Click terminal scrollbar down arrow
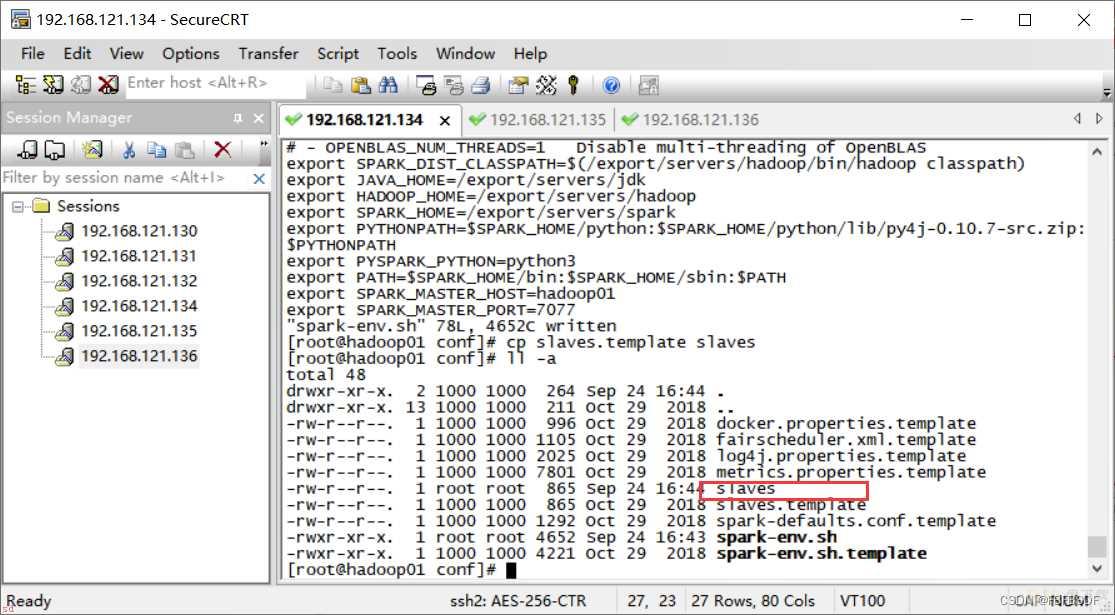Viewport: 1115px width, 615px height. pos(1098,568)
